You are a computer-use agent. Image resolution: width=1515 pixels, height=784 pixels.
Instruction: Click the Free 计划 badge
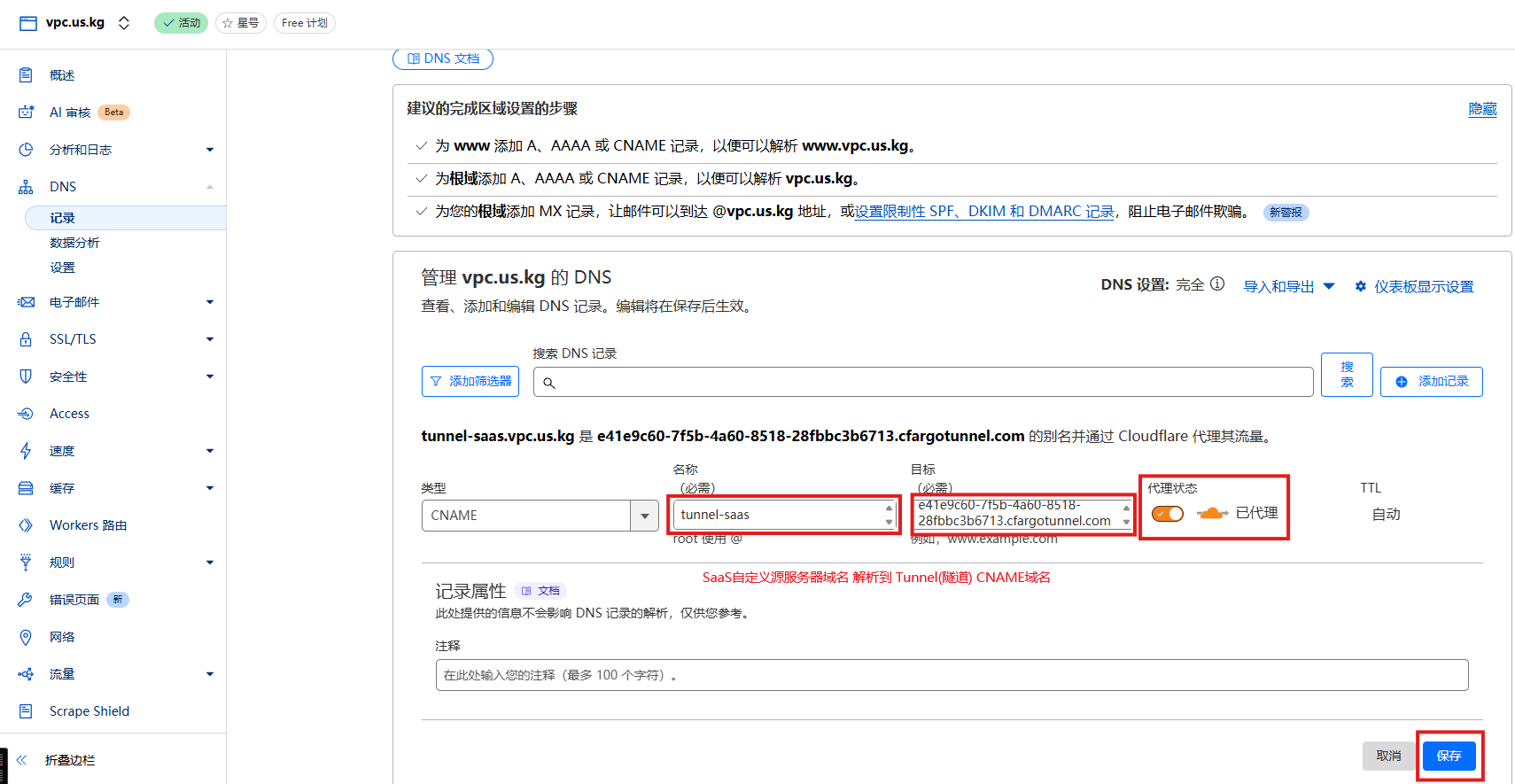[305, 23]
